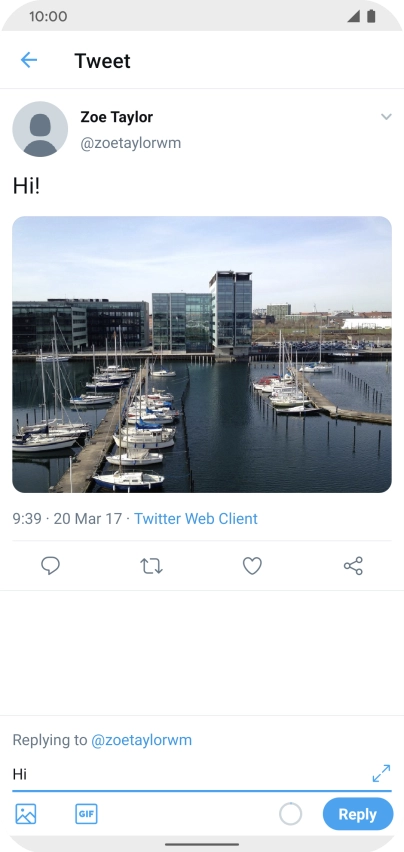Tap the @zoetaylorwm handle under the name
Image resolution: width=404 pixels, height=852 pixels.
click(x=131, y=143)
